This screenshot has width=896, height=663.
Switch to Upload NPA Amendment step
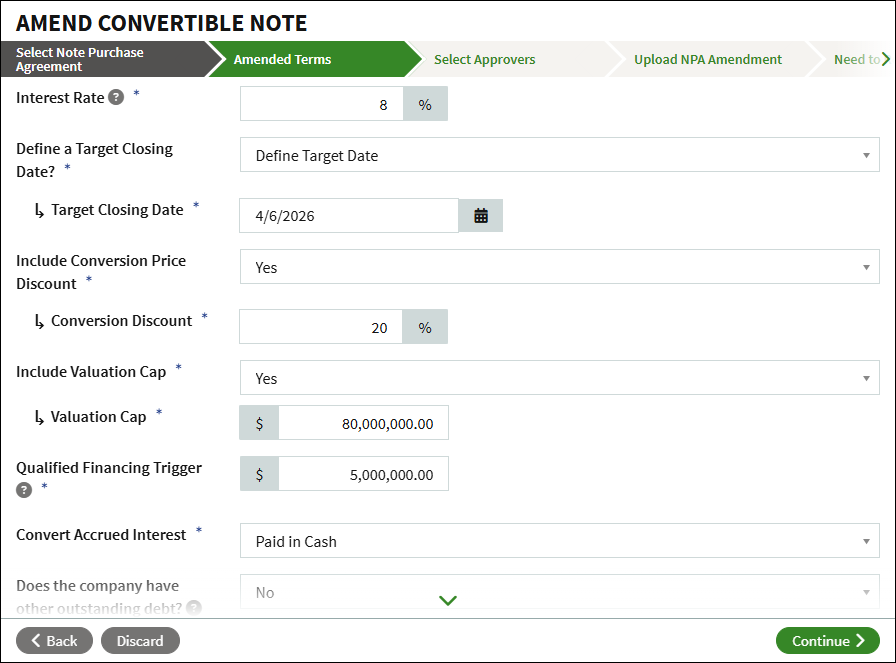coord(707,59)
